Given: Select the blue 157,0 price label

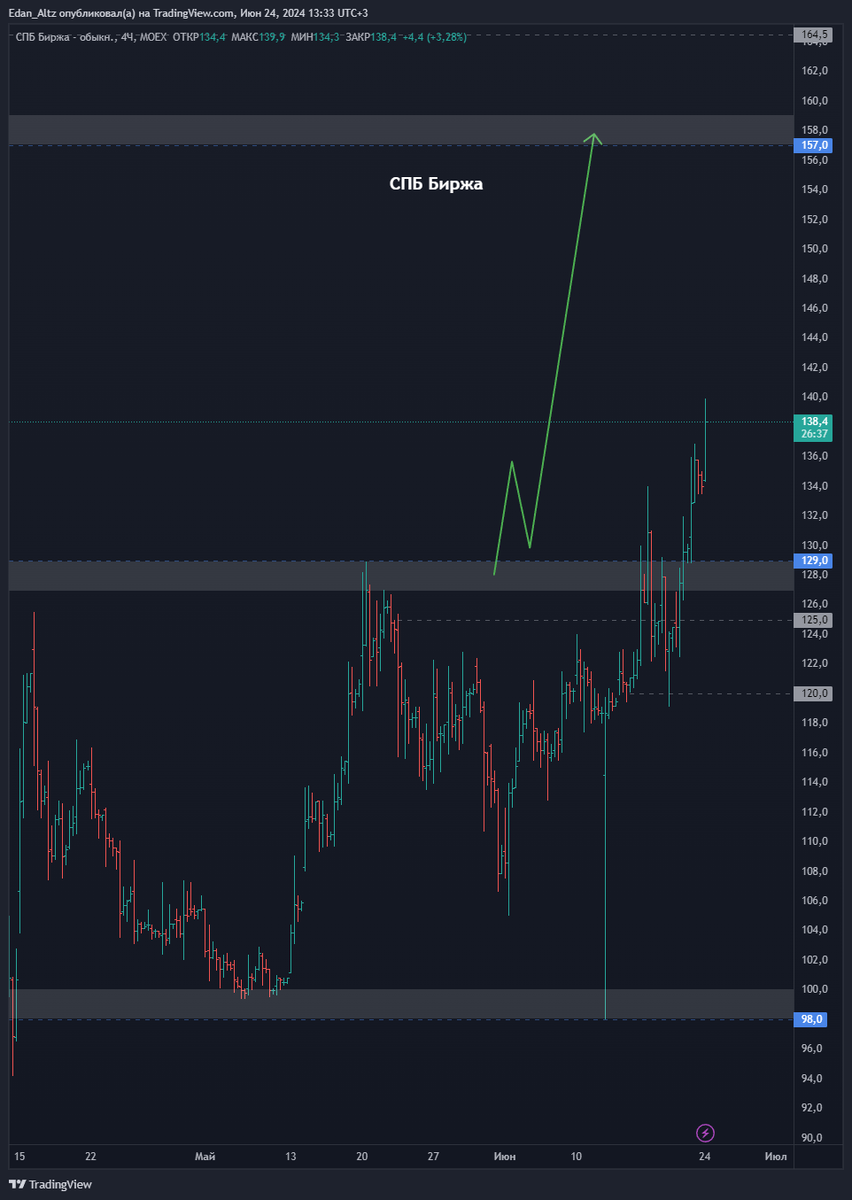Looking at the screenshot, I should (811, 145).
